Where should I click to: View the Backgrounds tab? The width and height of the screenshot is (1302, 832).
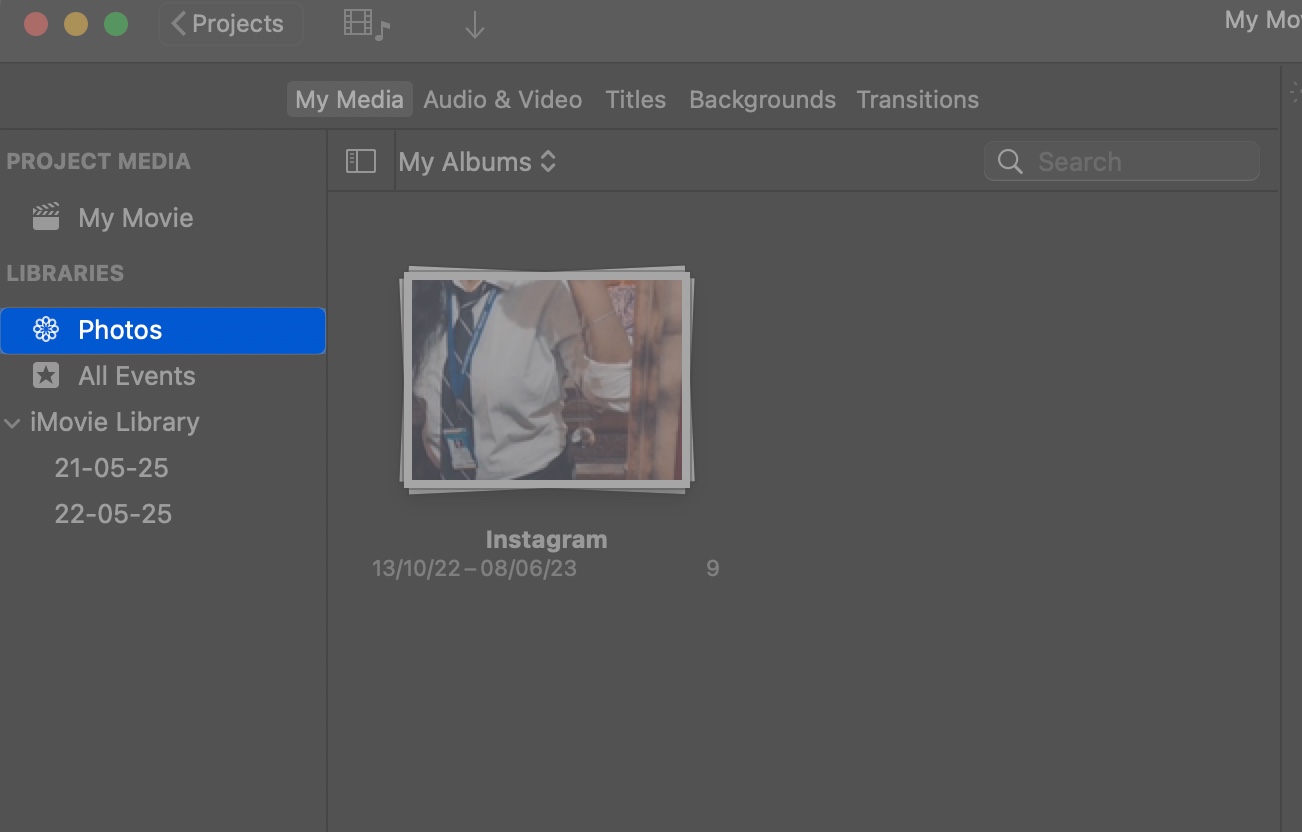click(x=762, y=99)
